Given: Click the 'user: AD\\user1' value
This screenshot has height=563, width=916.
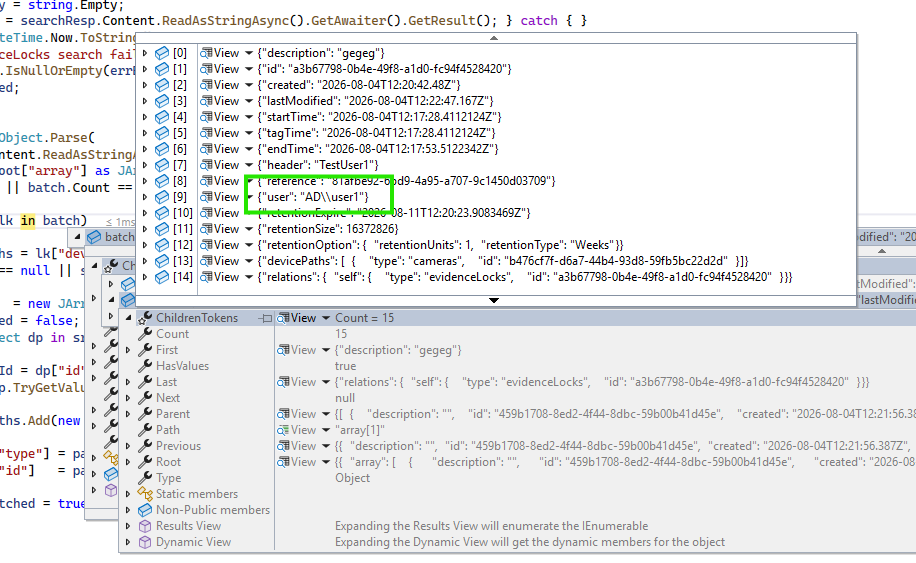Looking at the screenshot, I should point(313,197).
